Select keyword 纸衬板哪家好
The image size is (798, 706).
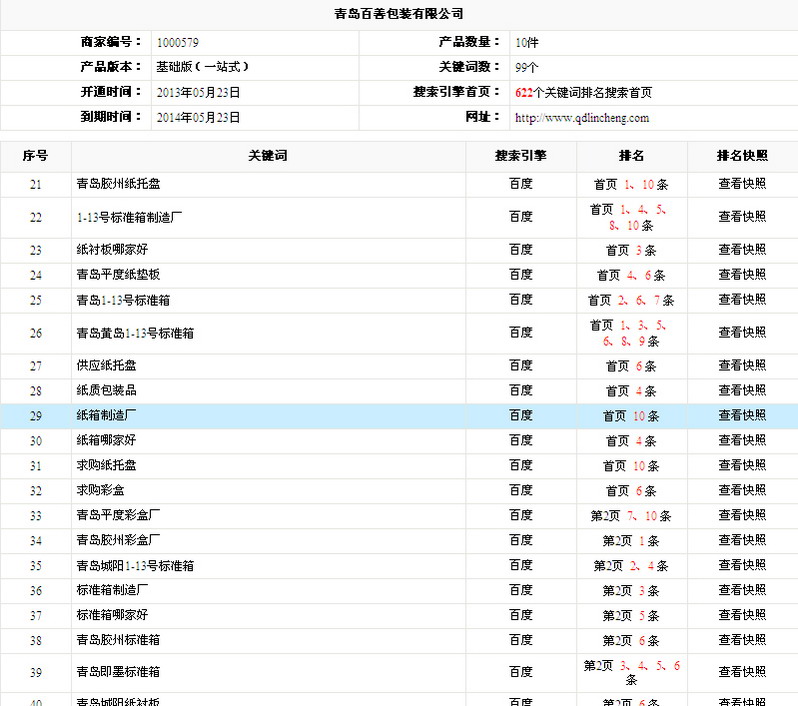(112, 249)
